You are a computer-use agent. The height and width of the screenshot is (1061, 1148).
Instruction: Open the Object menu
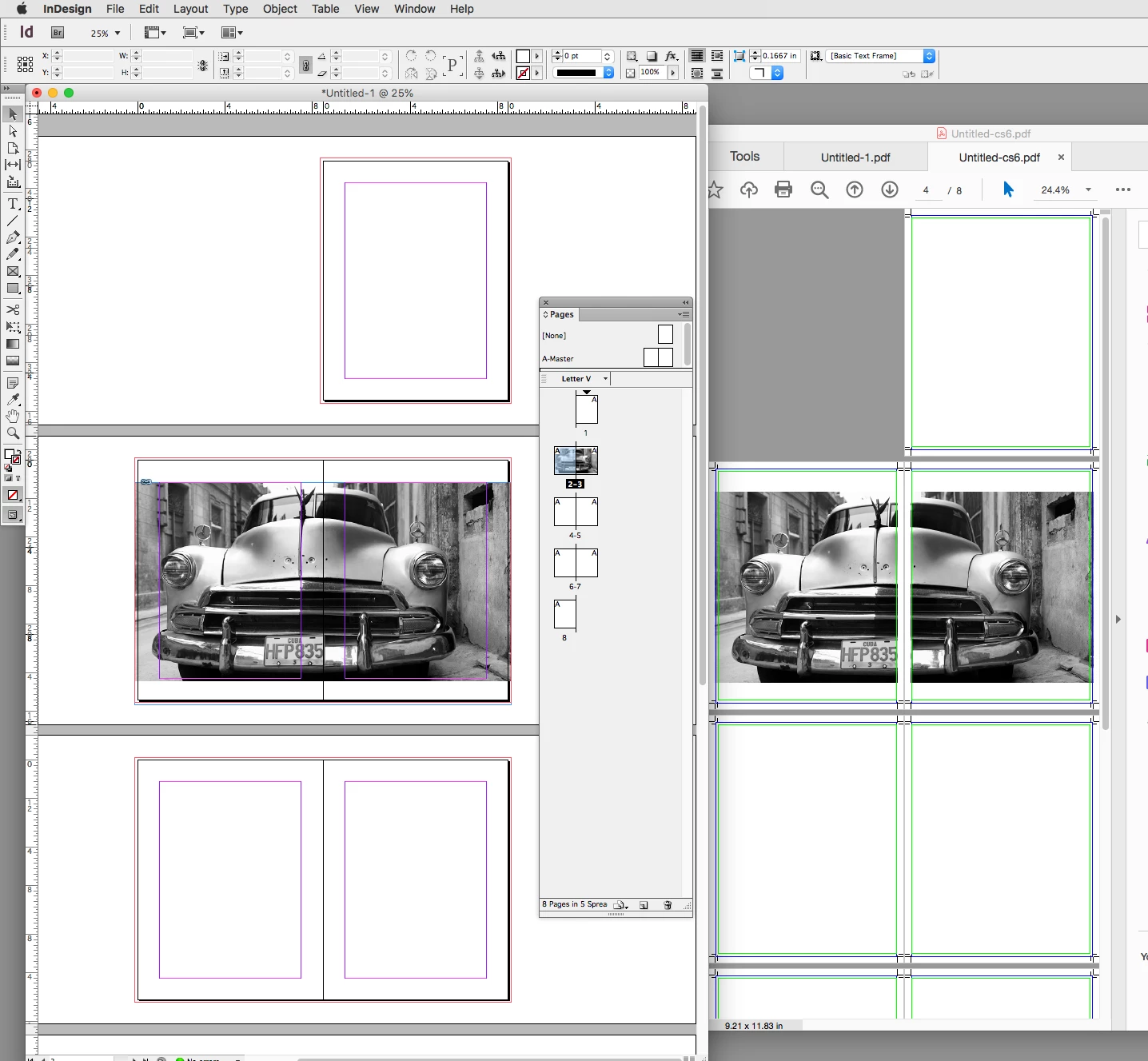(x=280, y=9)
